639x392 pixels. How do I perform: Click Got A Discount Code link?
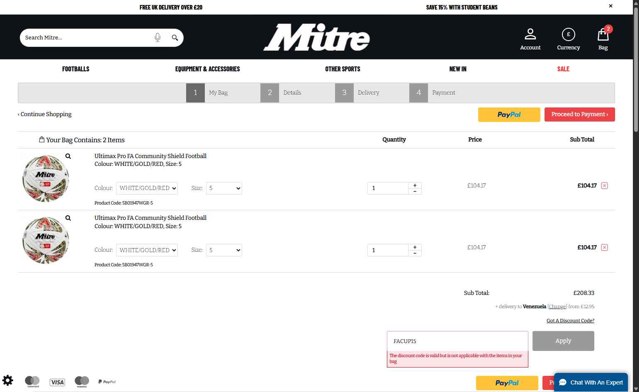(x=570, y=321)
